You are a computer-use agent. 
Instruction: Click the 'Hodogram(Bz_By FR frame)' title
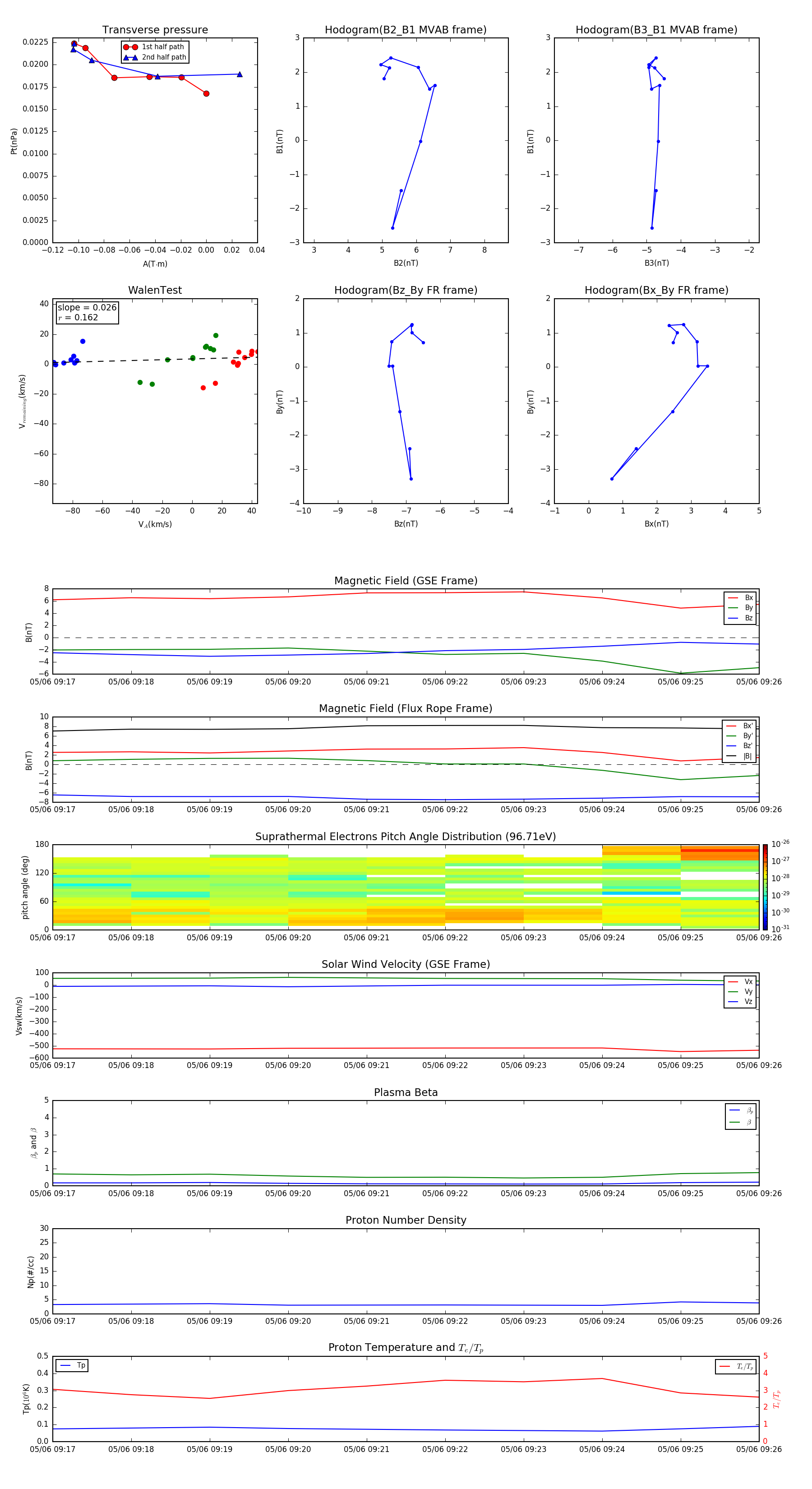[406, 290]
